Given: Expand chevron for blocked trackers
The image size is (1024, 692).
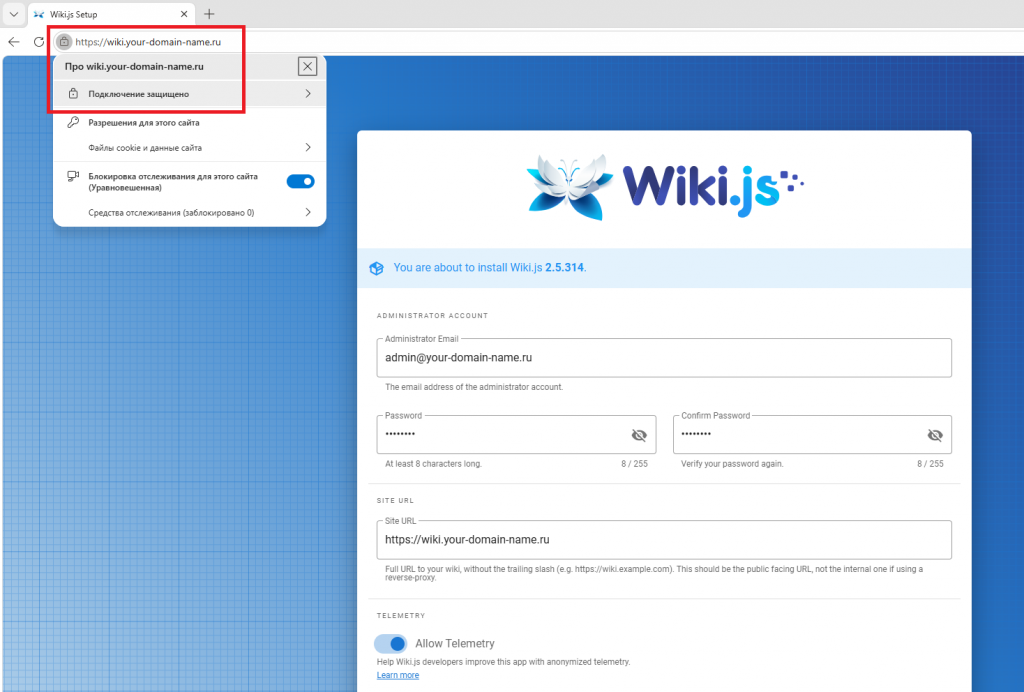Looking at the screenshot, I should 308,212.
